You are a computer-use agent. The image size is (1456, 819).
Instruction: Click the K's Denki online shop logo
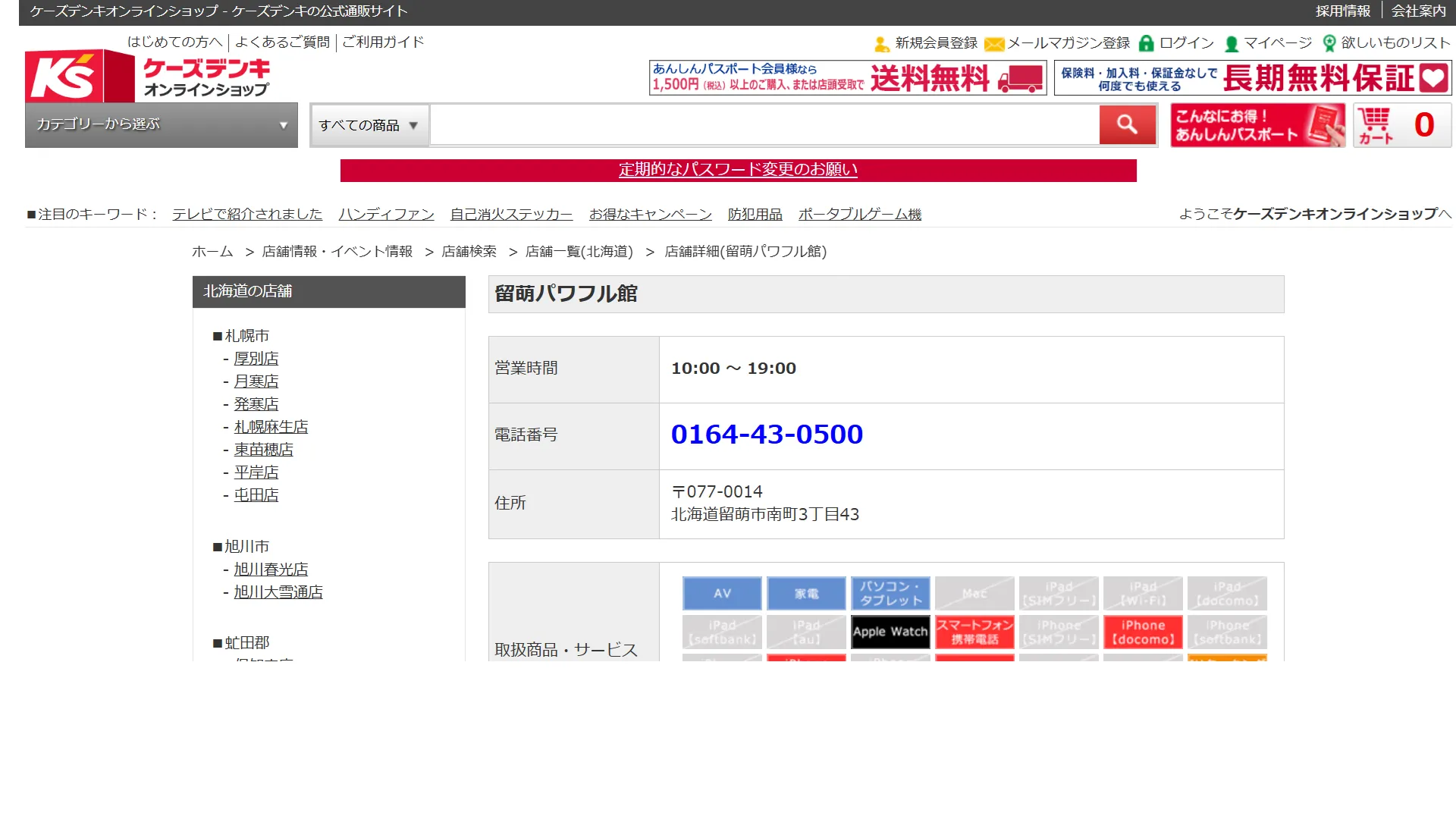pyautogui.click(x=148, y=76)
